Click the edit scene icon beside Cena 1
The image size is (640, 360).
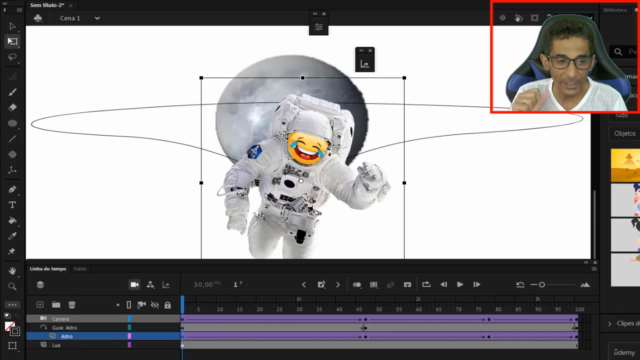38,18
